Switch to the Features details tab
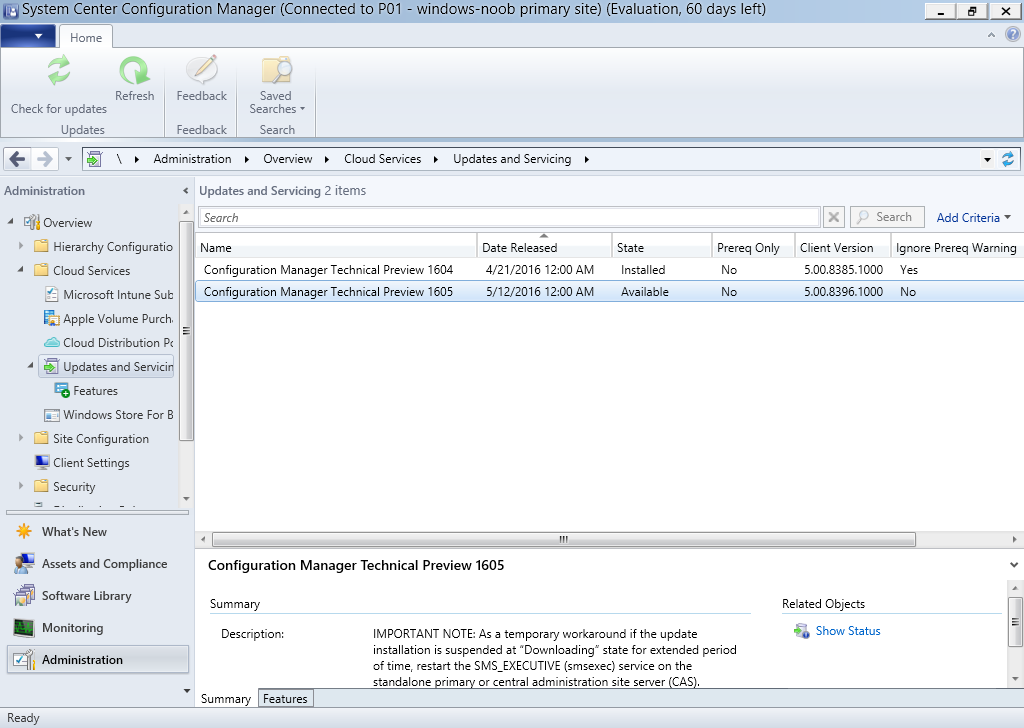The height and width of the screenshot is (728, 1024). click(x=285, y=699)
